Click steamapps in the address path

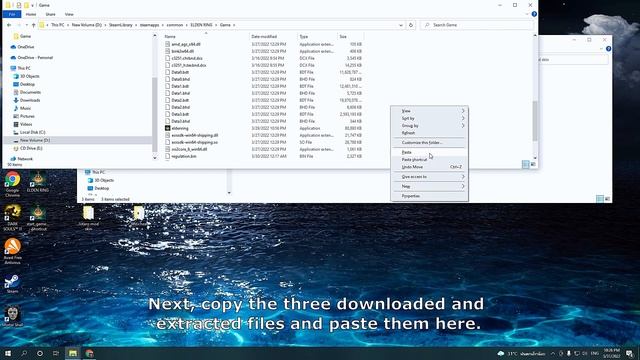149,25
